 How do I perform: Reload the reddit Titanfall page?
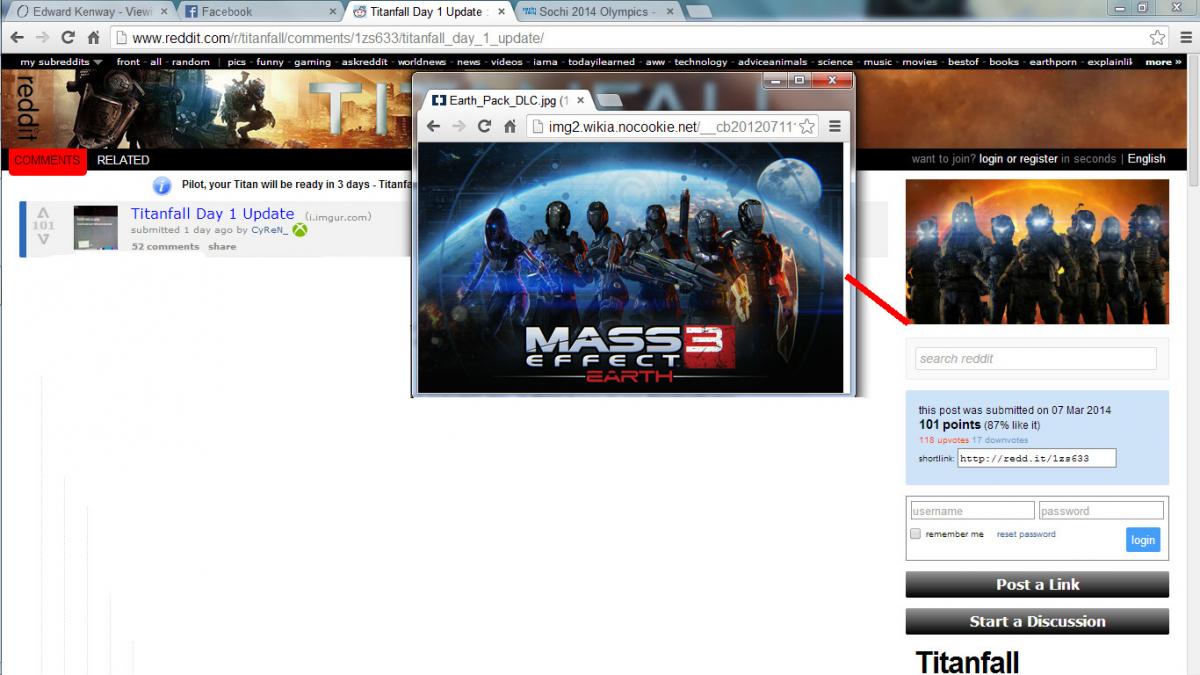(x=68, y=38)
